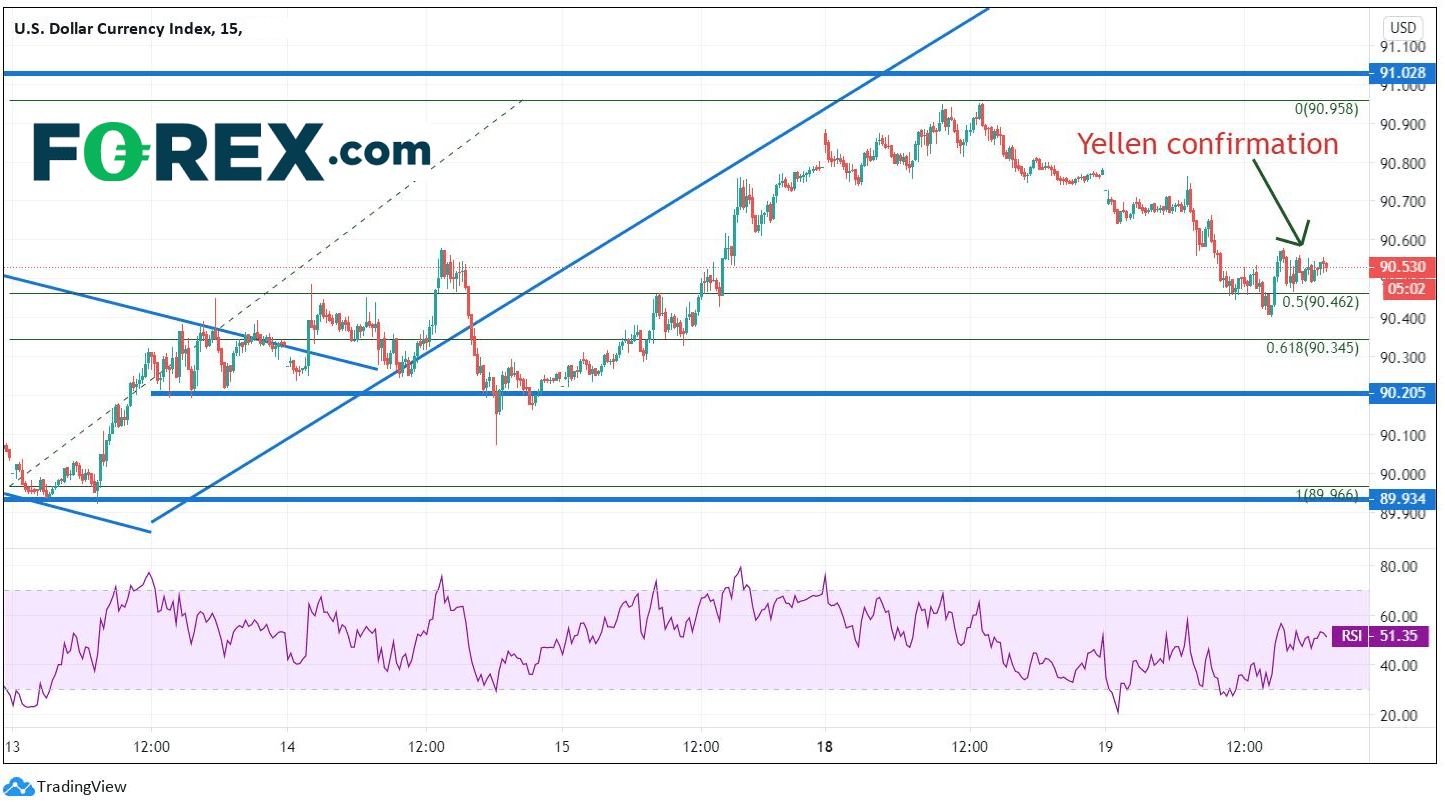Select the 89.934 price level label

coord(1401,499)
